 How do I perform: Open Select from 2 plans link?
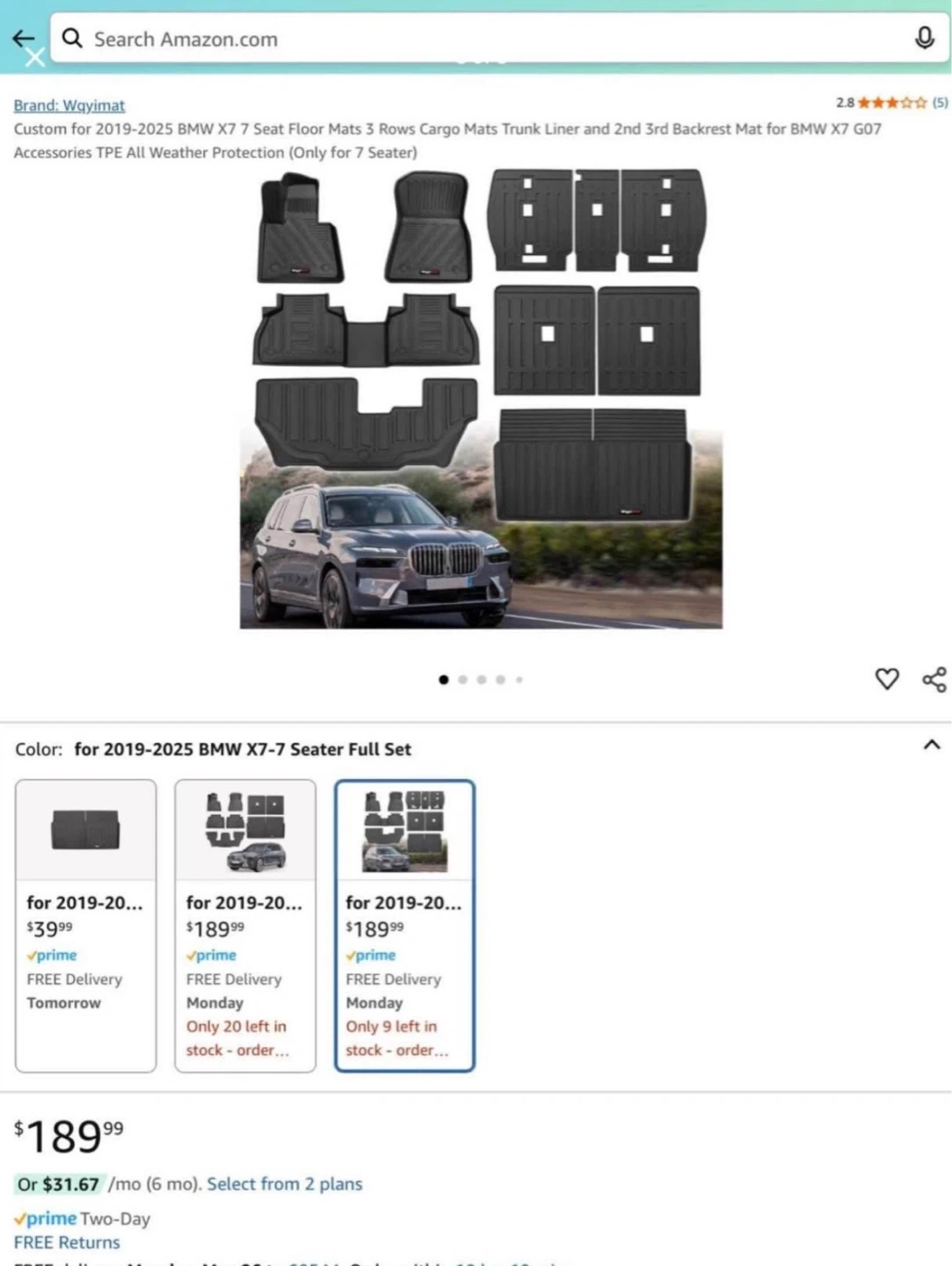[284, 1184]
